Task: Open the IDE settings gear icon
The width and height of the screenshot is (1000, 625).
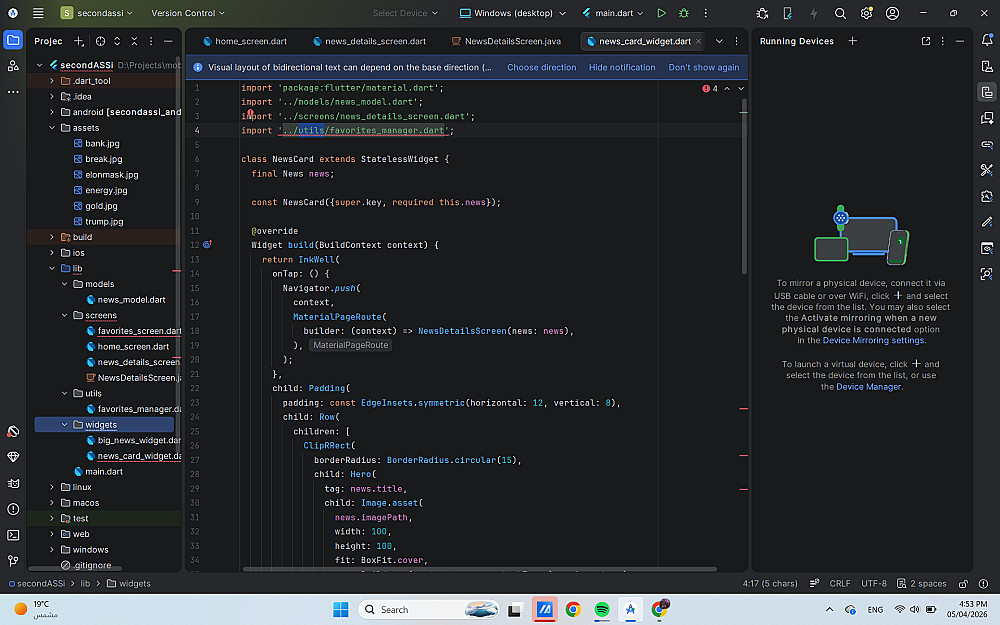Action: pos(866,14)
